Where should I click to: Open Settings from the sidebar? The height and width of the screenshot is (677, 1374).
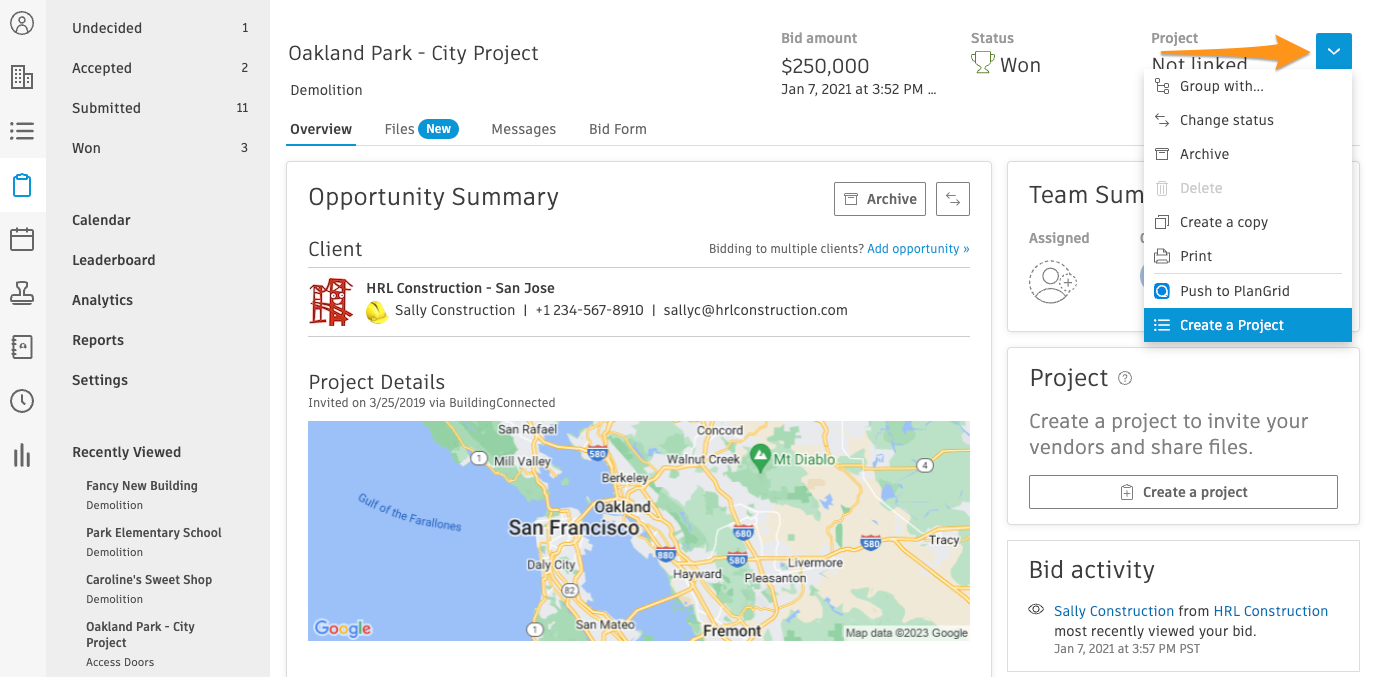[100, 380]
